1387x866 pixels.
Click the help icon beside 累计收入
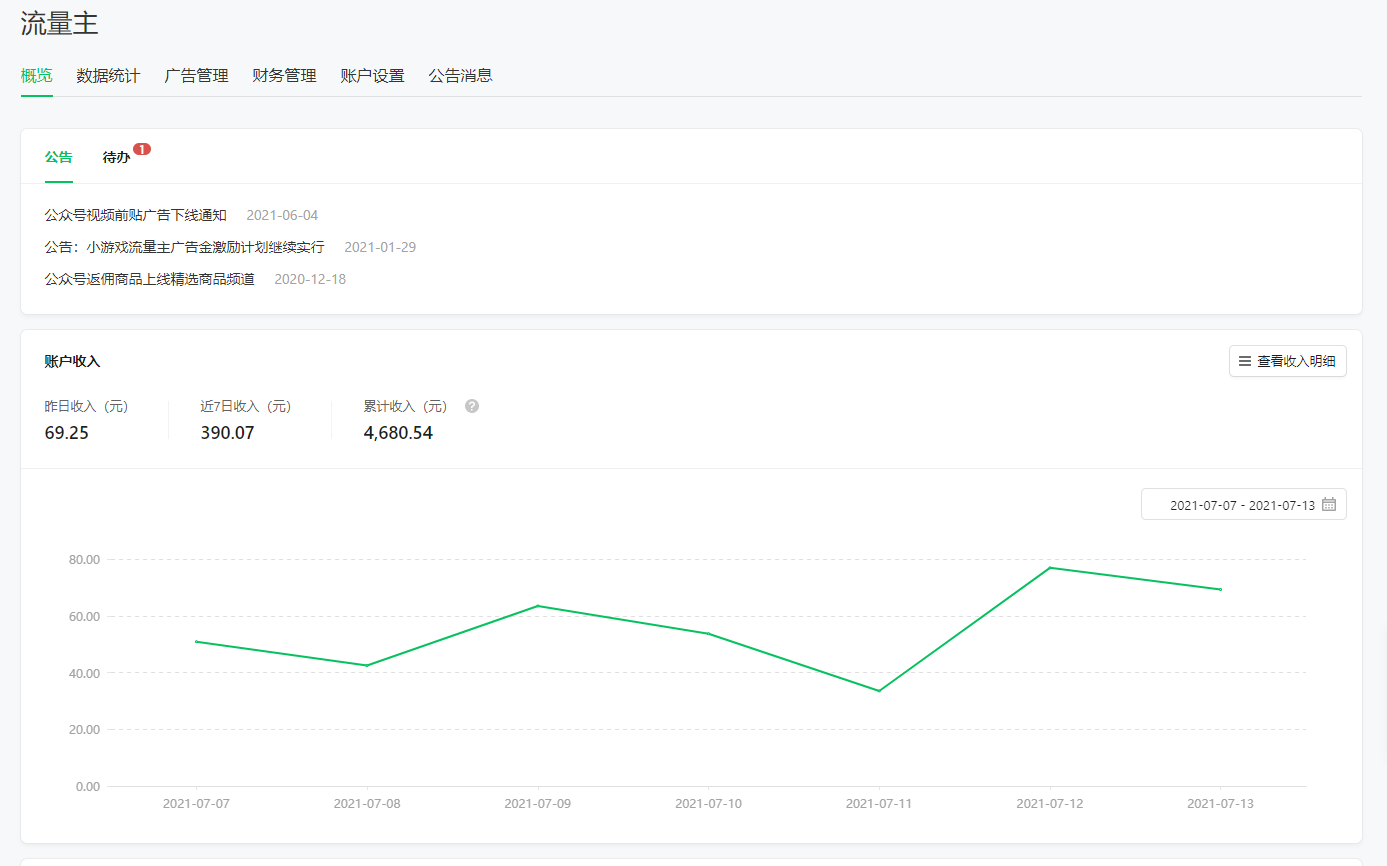click(472, 406)
